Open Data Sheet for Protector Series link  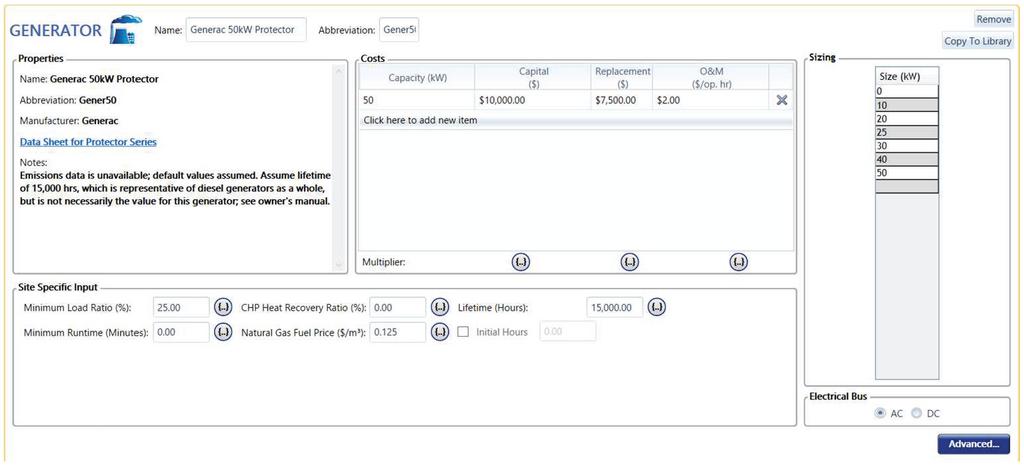pos(88,142)
